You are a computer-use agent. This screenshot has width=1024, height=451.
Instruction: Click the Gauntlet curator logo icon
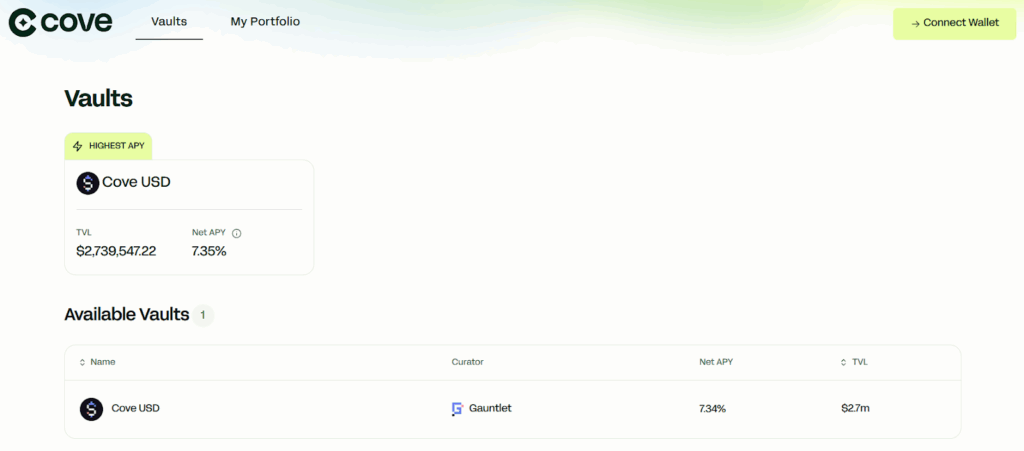(458, 409)
